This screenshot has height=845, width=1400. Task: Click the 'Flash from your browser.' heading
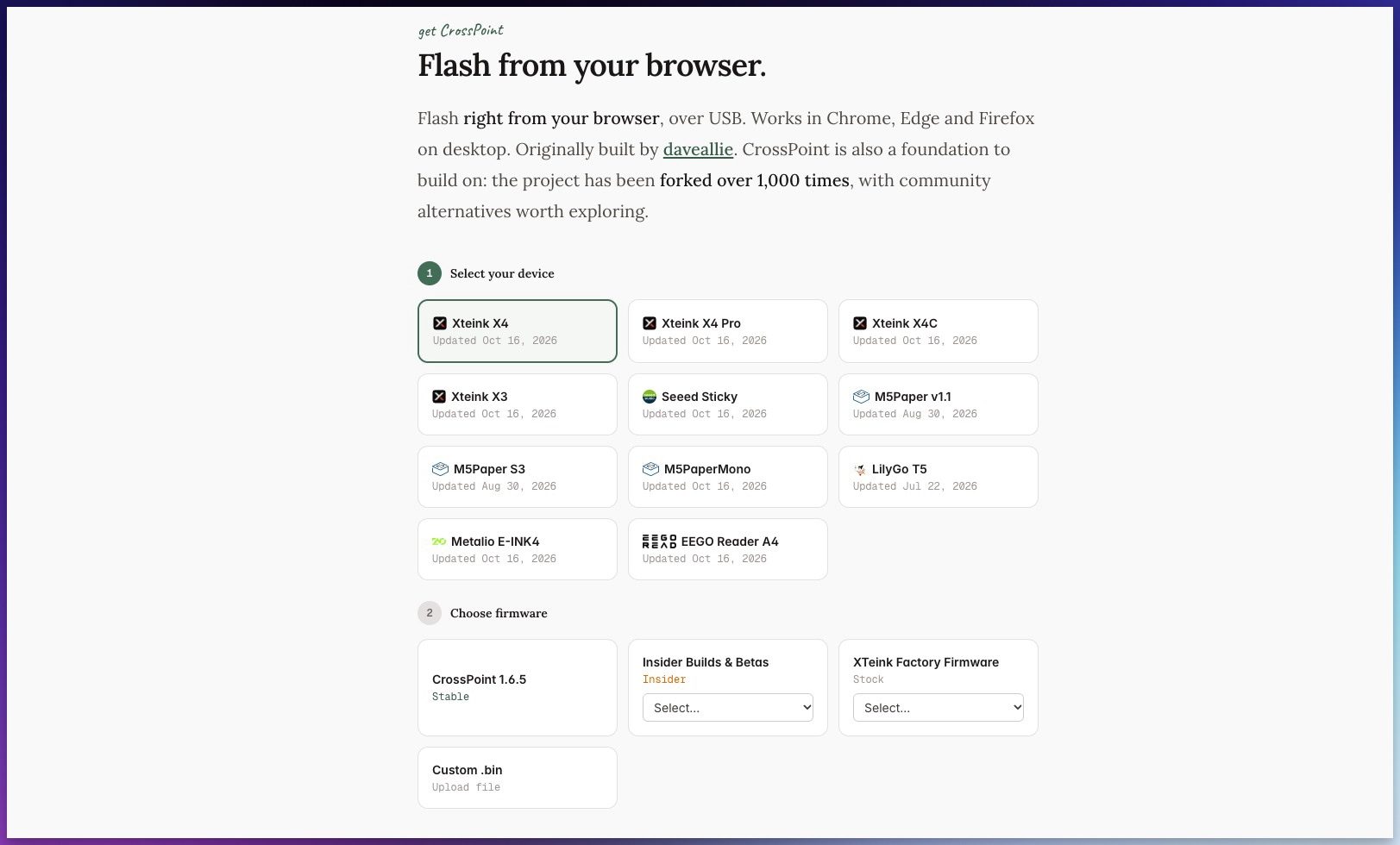pyautogui.click(x=592, y=66)
